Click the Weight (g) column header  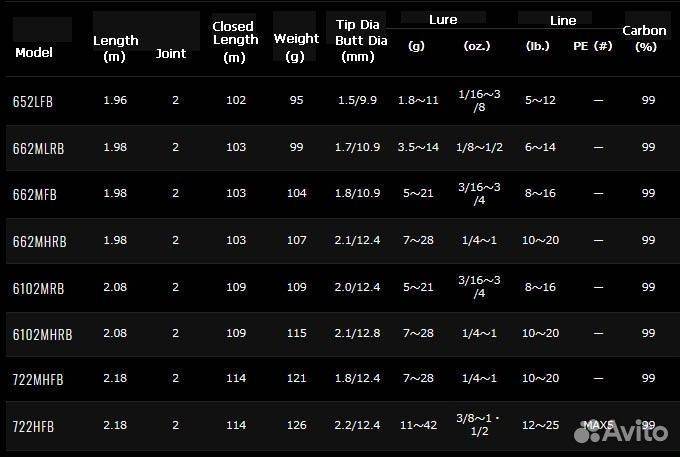coord(295,46)
